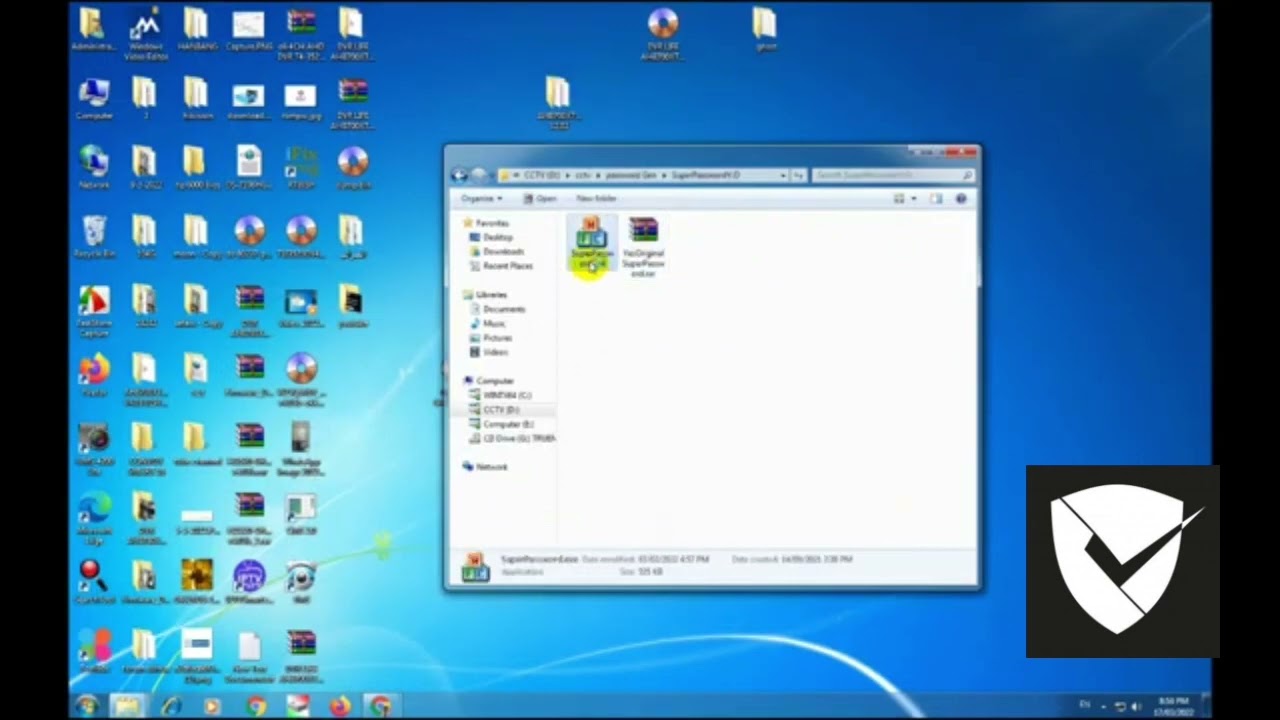Screen dimensions: 1280x720
Task: Select Network in the navigation pane
Action: click(x=484, y=467)
